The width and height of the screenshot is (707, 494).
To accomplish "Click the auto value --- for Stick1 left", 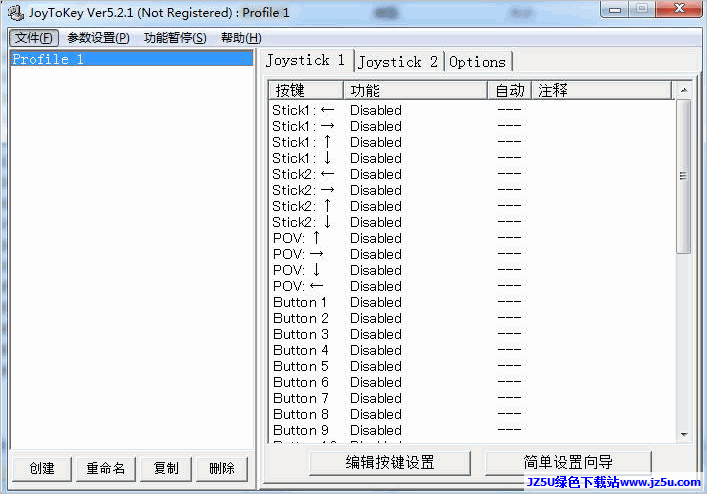I will point(510,109).
